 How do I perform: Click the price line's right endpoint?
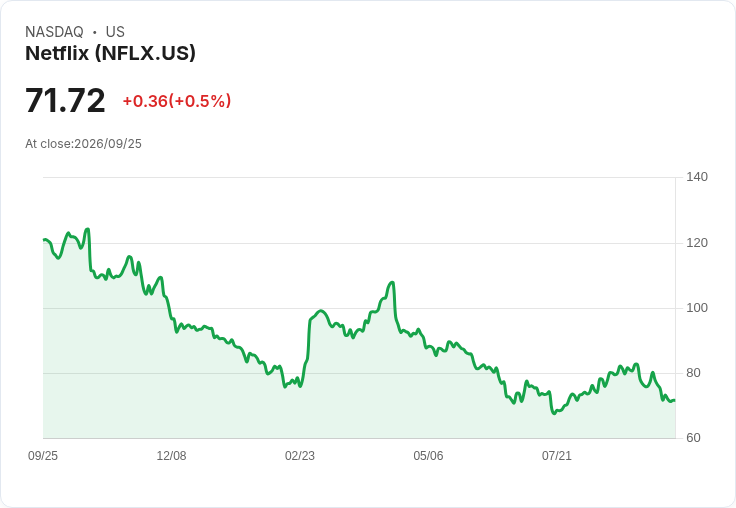(x=675, y=400)
